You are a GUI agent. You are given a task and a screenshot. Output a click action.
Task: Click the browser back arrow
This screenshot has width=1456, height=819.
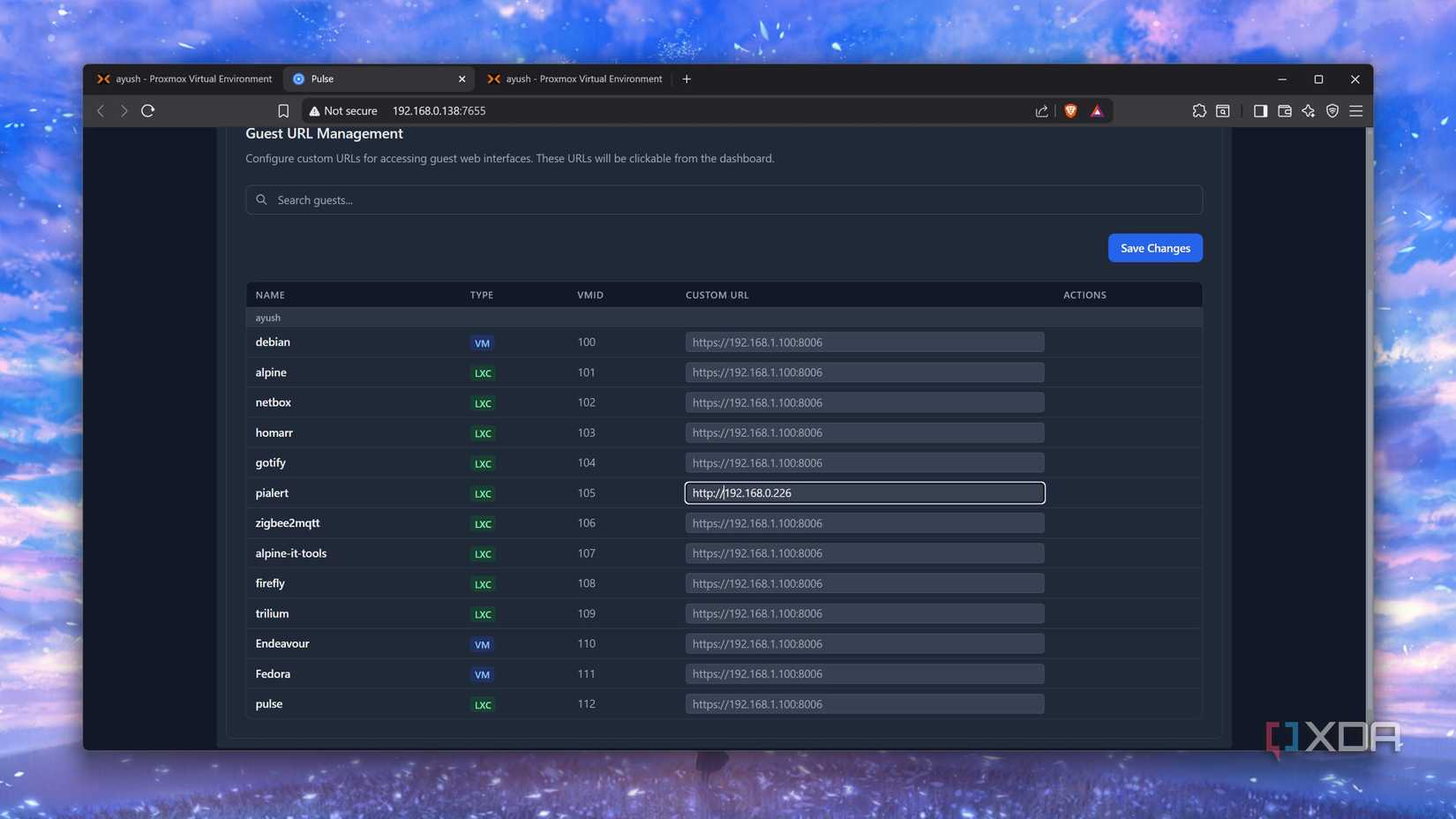pos(101,111)
